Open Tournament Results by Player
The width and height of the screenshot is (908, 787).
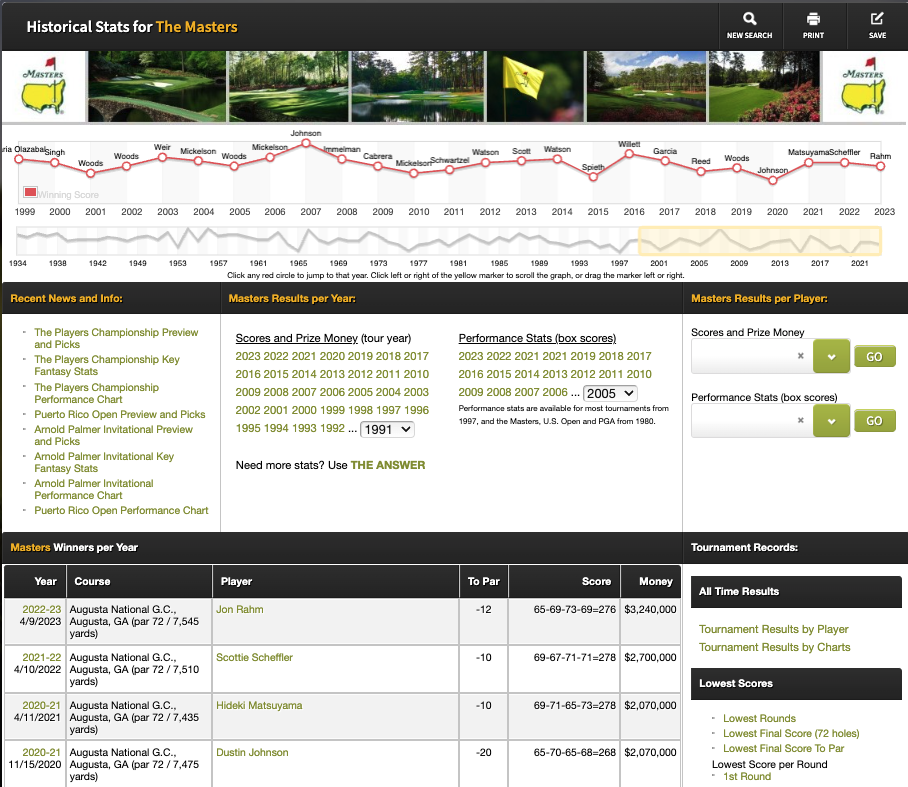774,629
